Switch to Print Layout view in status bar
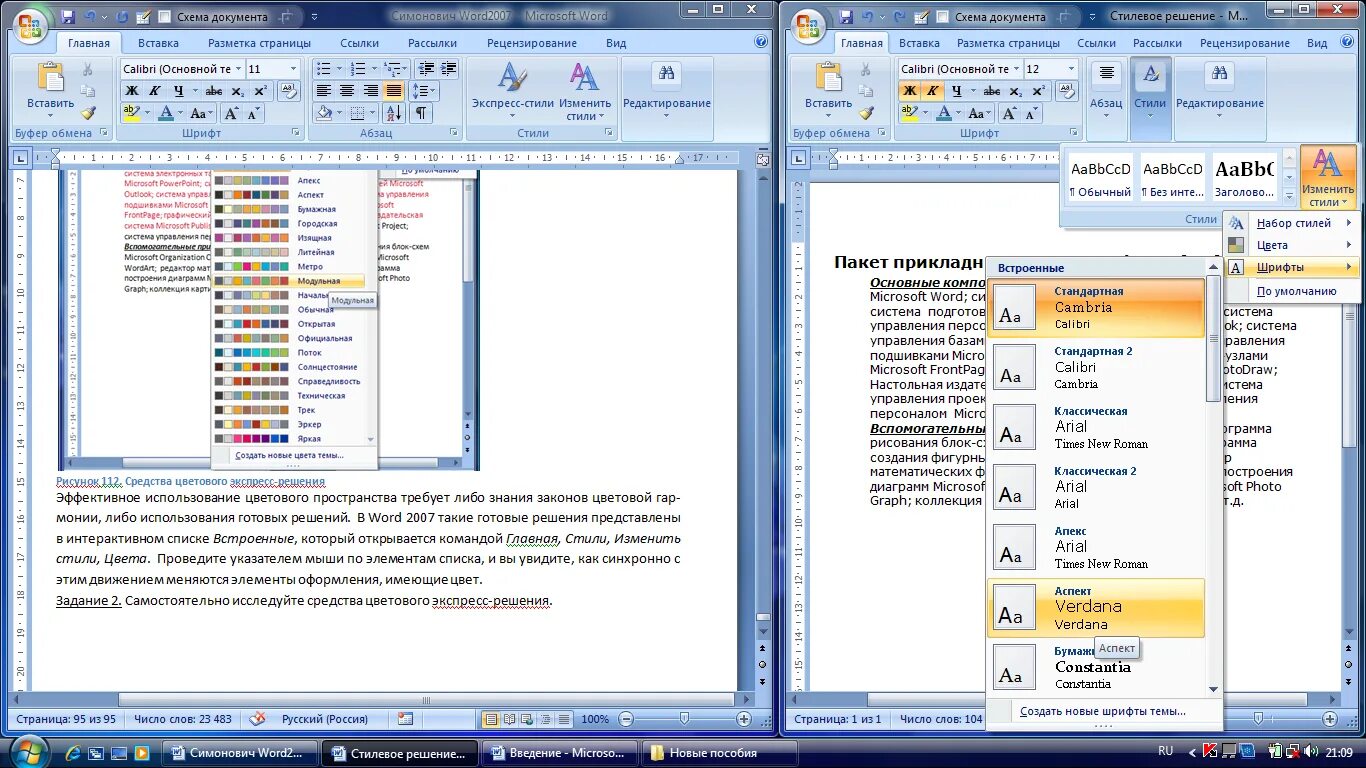 [491, 719]
